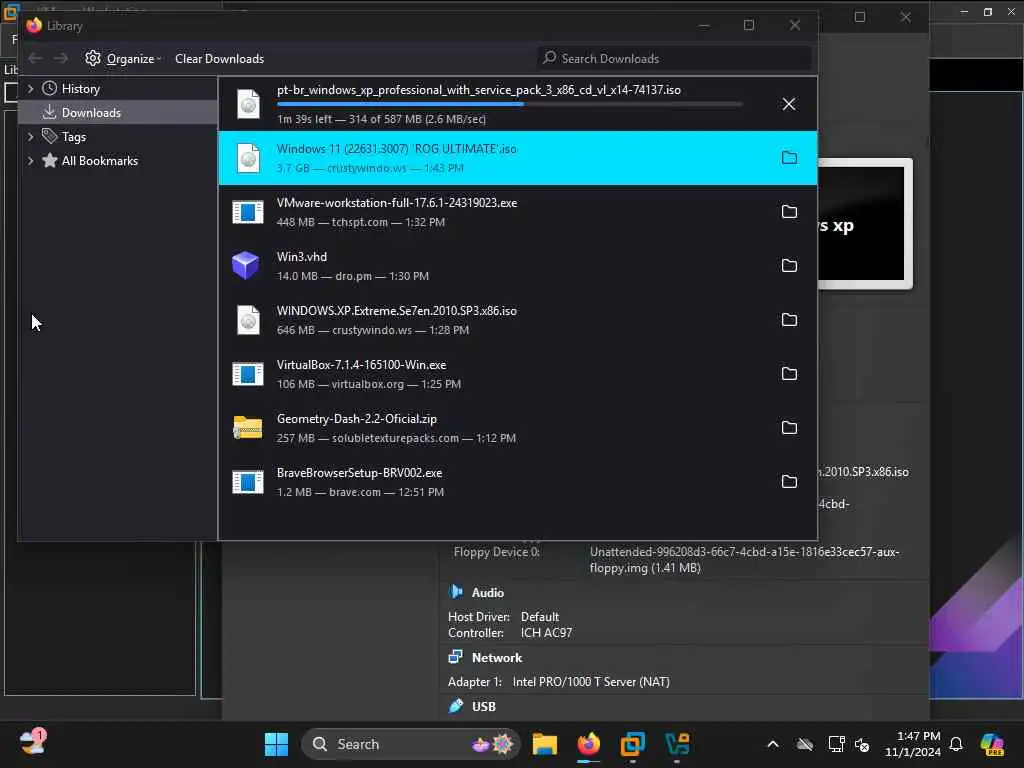Show hidden system tray icons
The image size is (1024, 768).
pyautogui.click(x=773, y=744)
